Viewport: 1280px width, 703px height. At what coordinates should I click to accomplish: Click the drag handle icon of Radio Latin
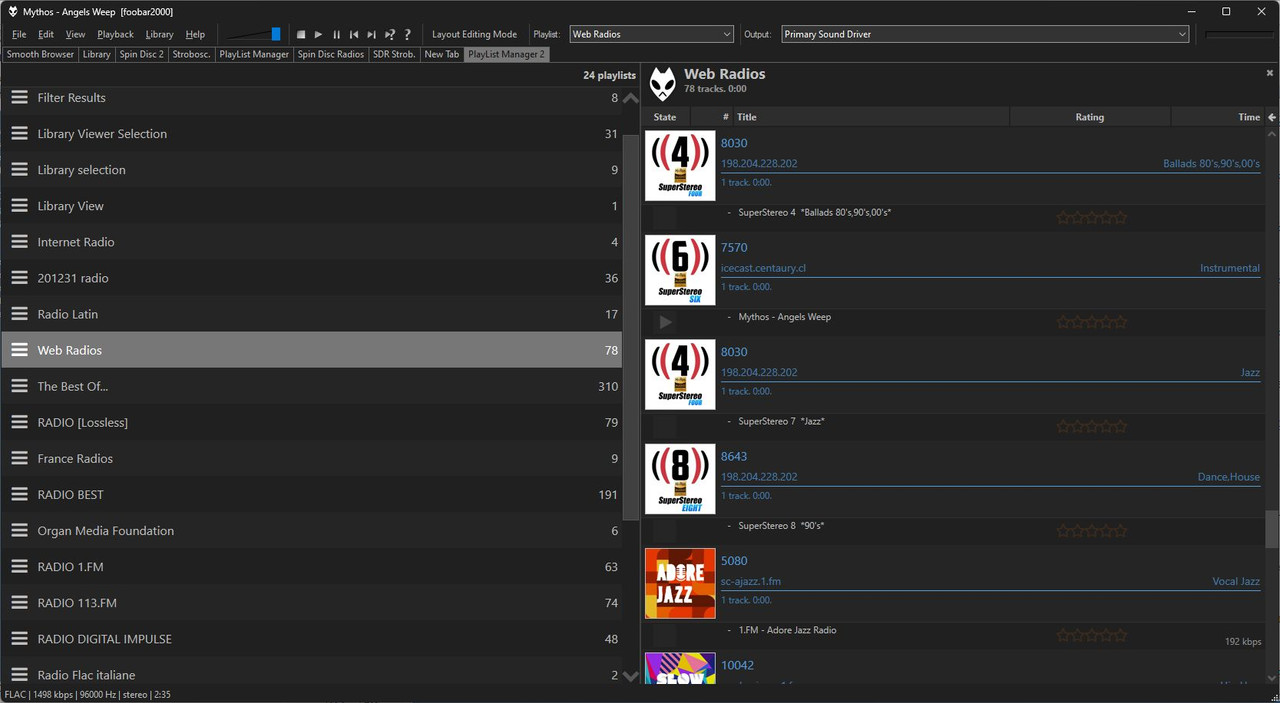[x=19, y=313]
